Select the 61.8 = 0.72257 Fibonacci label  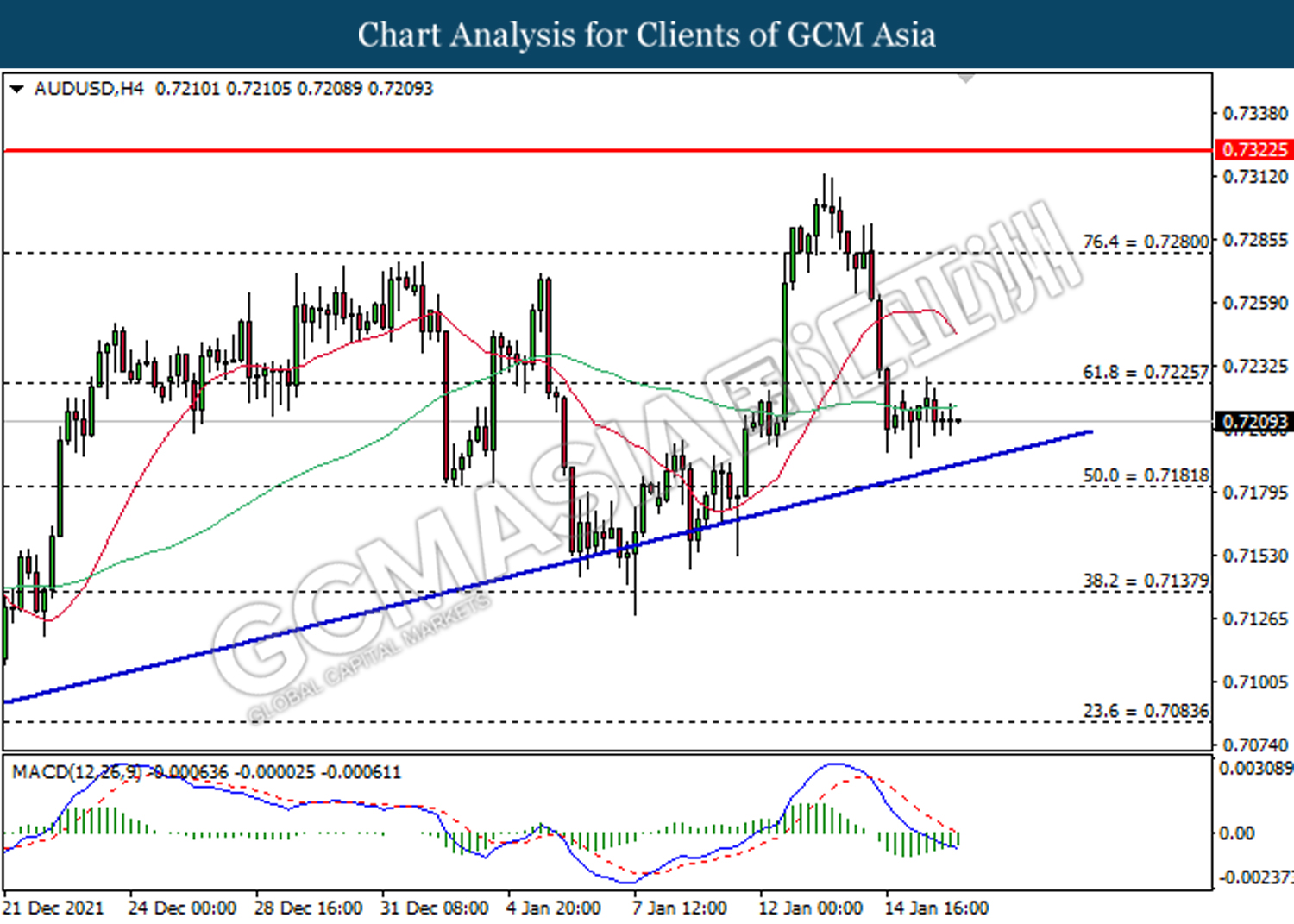[1146, 372]
